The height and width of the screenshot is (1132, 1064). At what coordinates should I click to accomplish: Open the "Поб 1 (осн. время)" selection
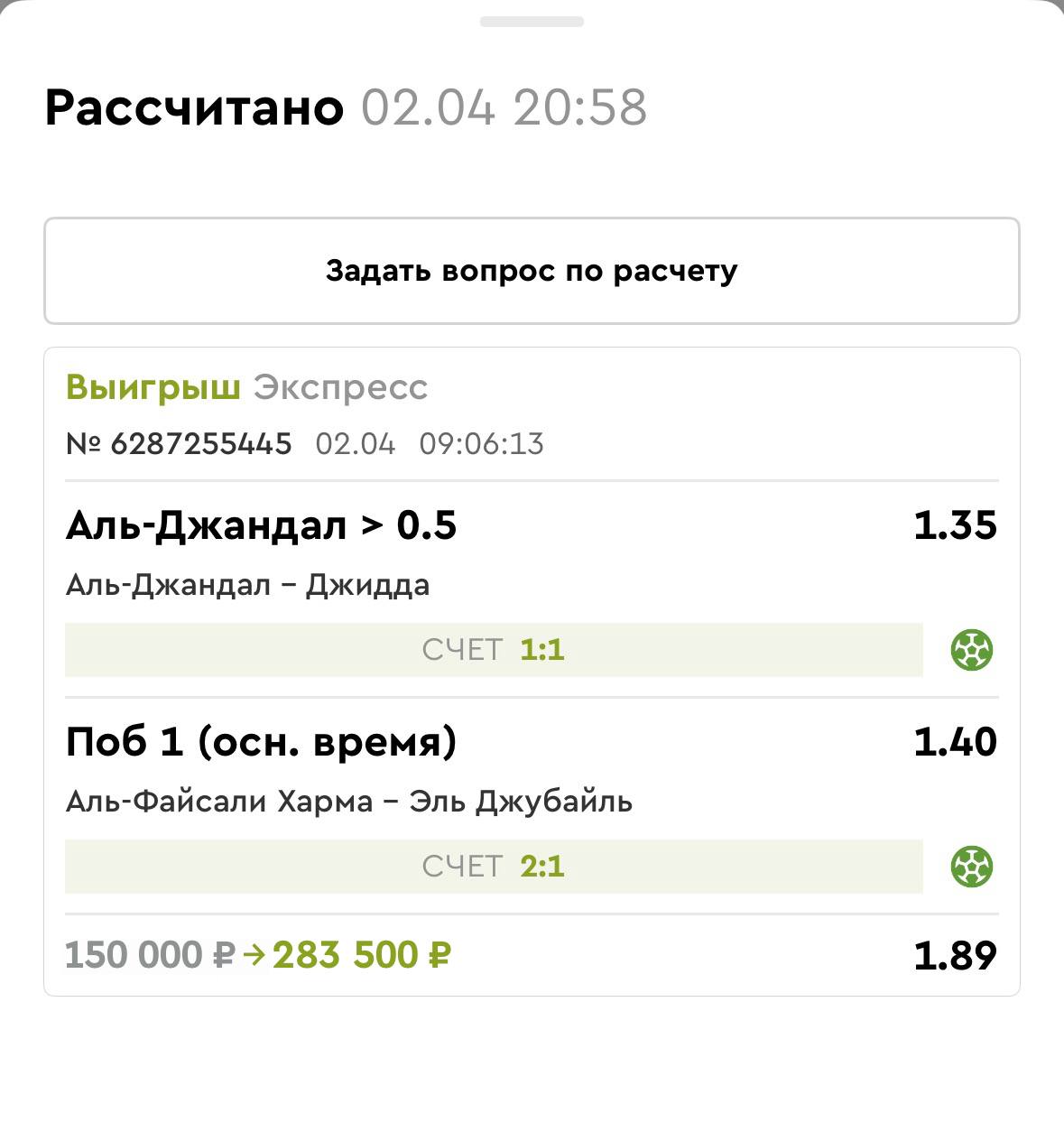[x=261, y=742]
